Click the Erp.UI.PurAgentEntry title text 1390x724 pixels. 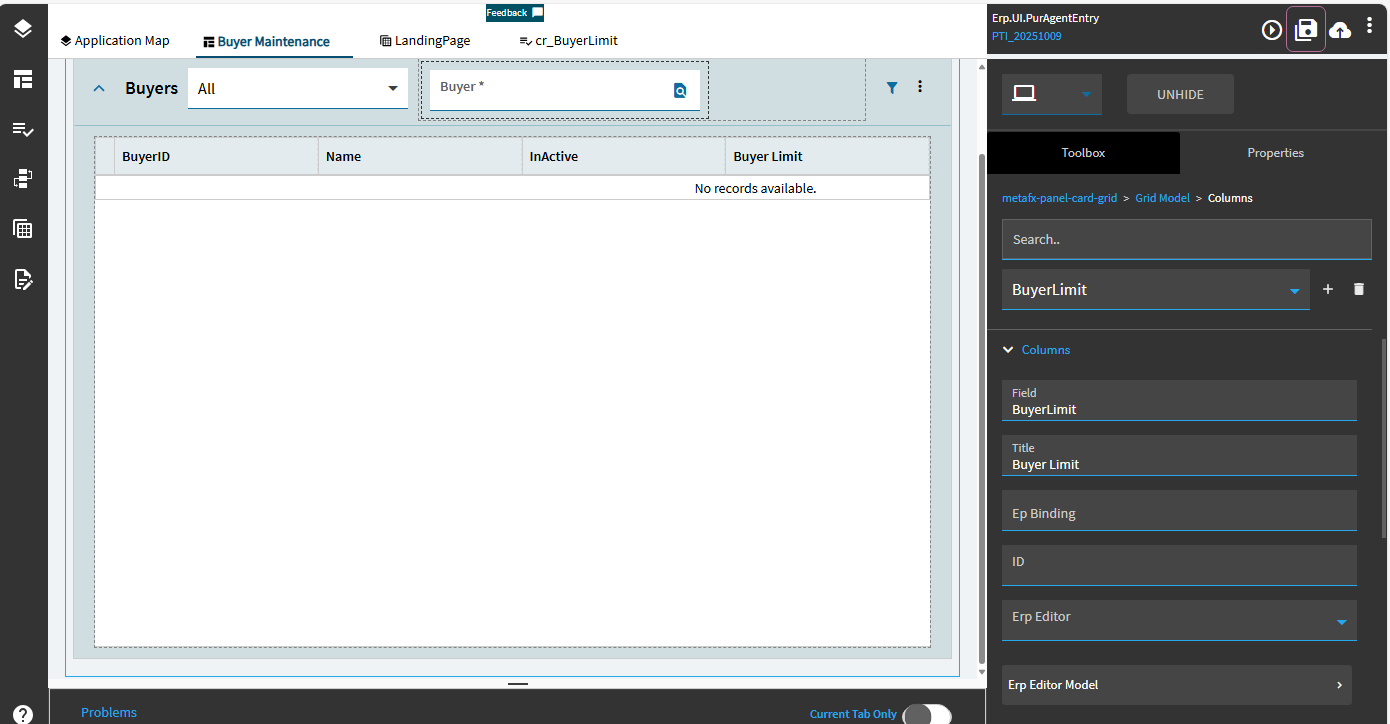click(1045, 18)
